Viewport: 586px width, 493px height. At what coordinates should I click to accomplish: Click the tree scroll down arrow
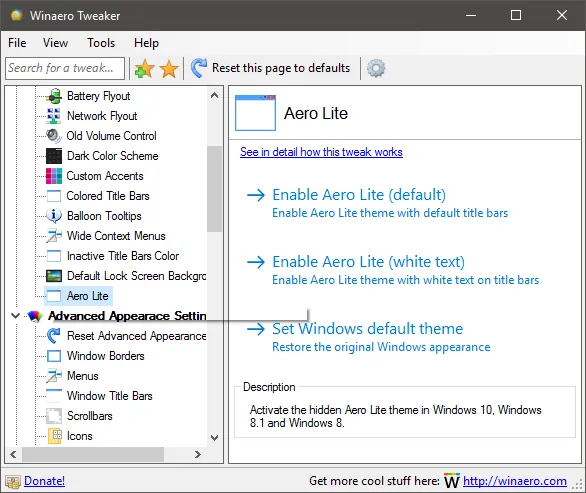click(x=215, y=438)
